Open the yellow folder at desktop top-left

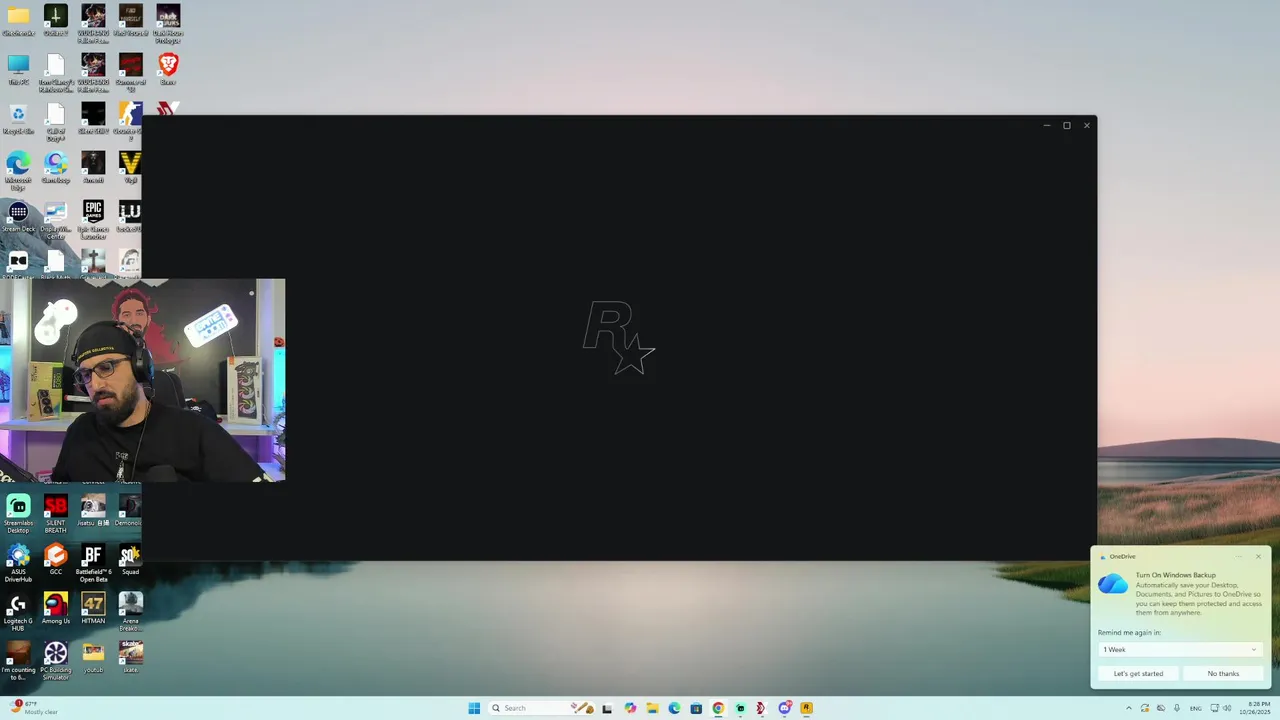click(18, 20)
